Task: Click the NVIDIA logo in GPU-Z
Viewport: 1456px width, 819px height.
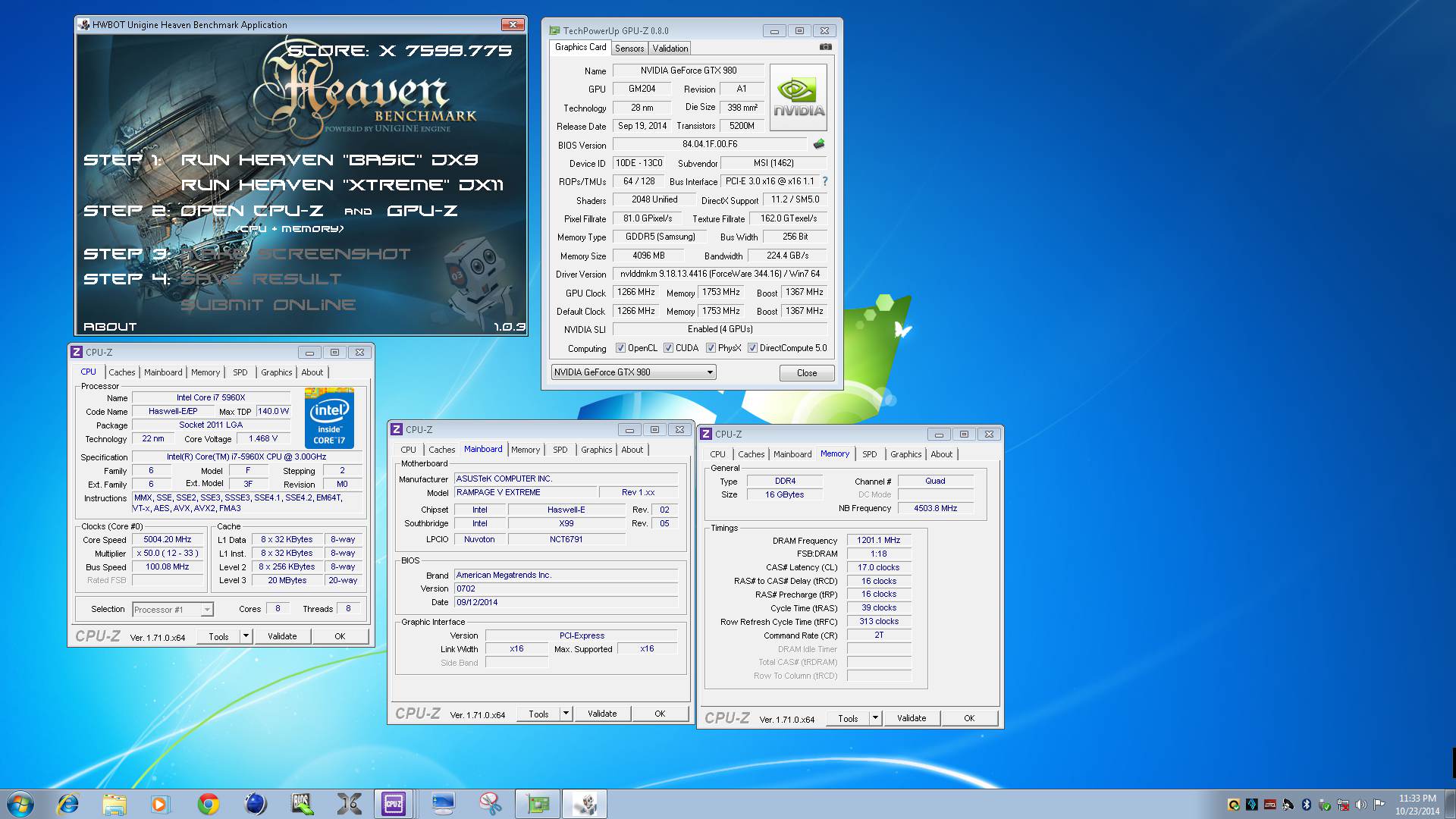Action: pos(798,97)
